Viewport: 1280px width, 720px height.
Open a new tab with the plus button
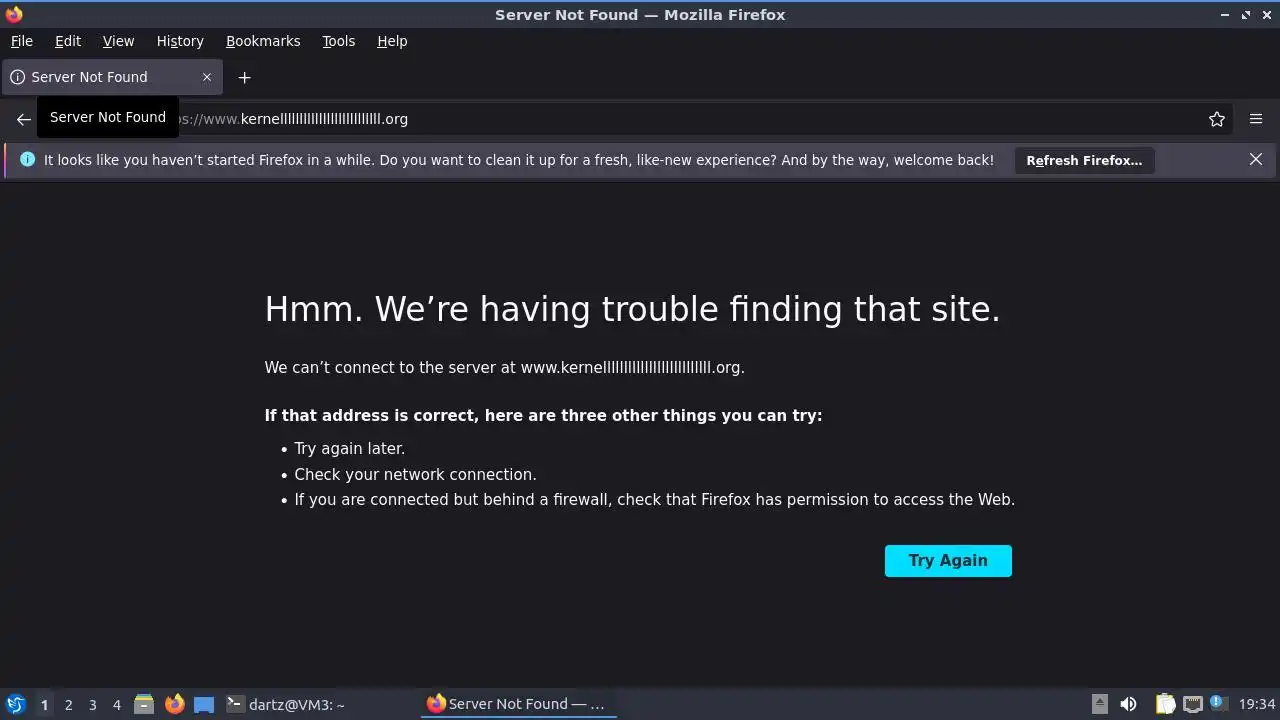point(244,77)
